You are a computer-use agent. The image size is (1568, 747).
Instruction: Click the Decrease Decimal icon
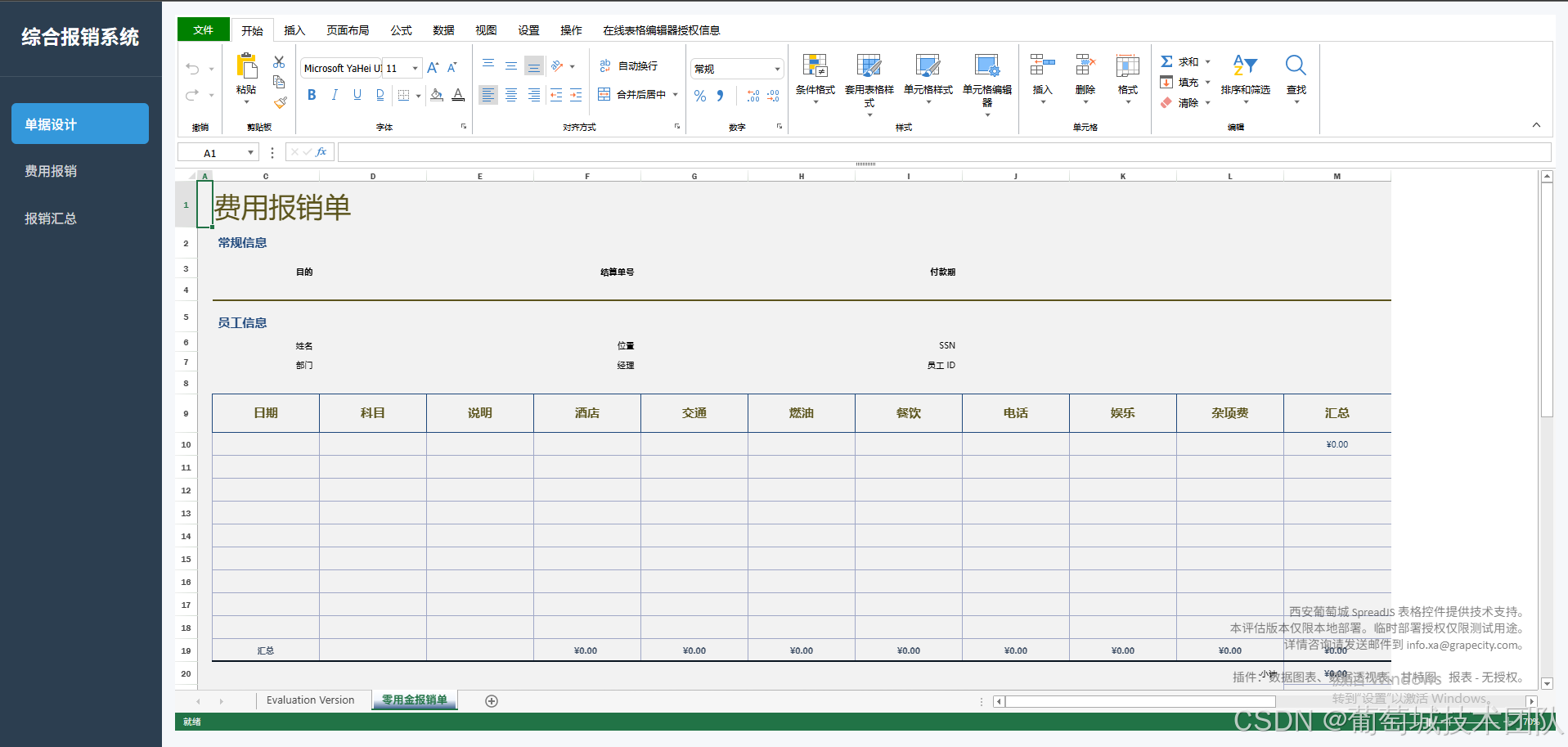click(773, 96)
